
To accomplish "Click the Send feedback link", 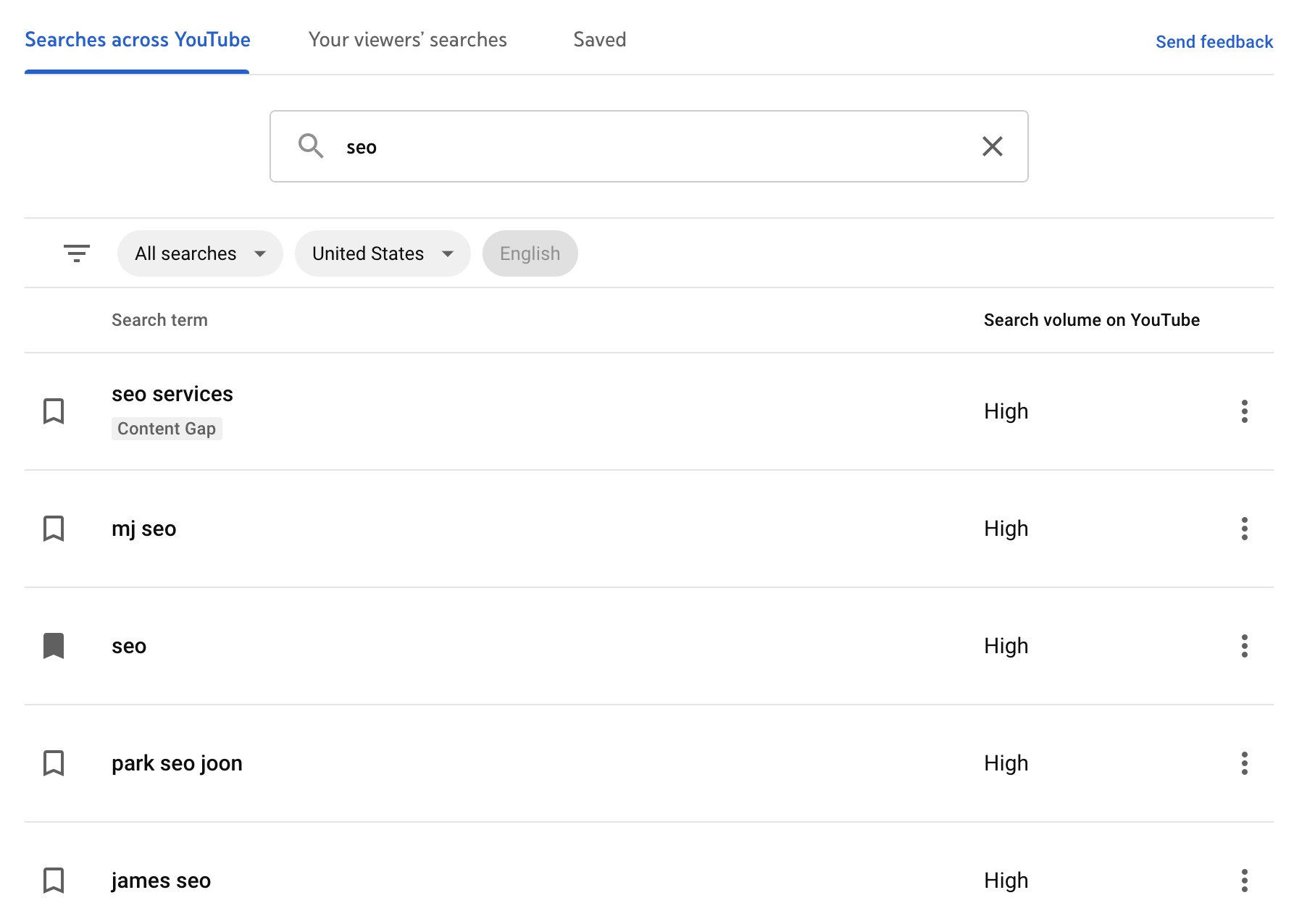I will 1214,42.
